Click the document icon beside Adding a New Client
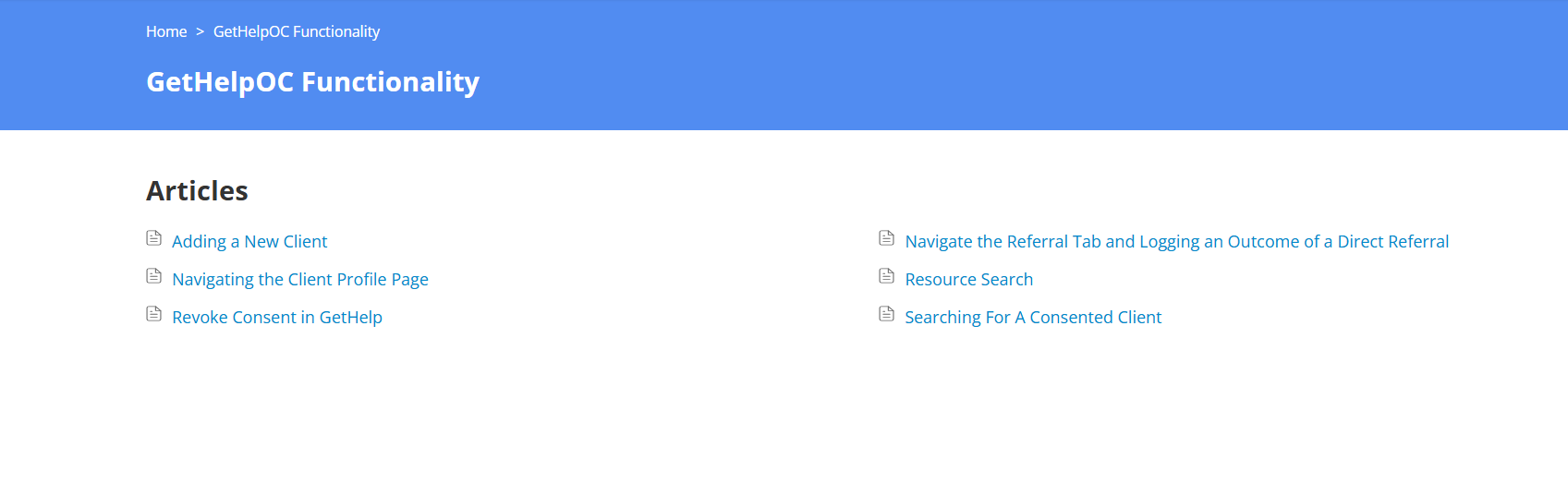This screenshot has height=495, width=1568. pyautogui.click(x=154, y=238)
